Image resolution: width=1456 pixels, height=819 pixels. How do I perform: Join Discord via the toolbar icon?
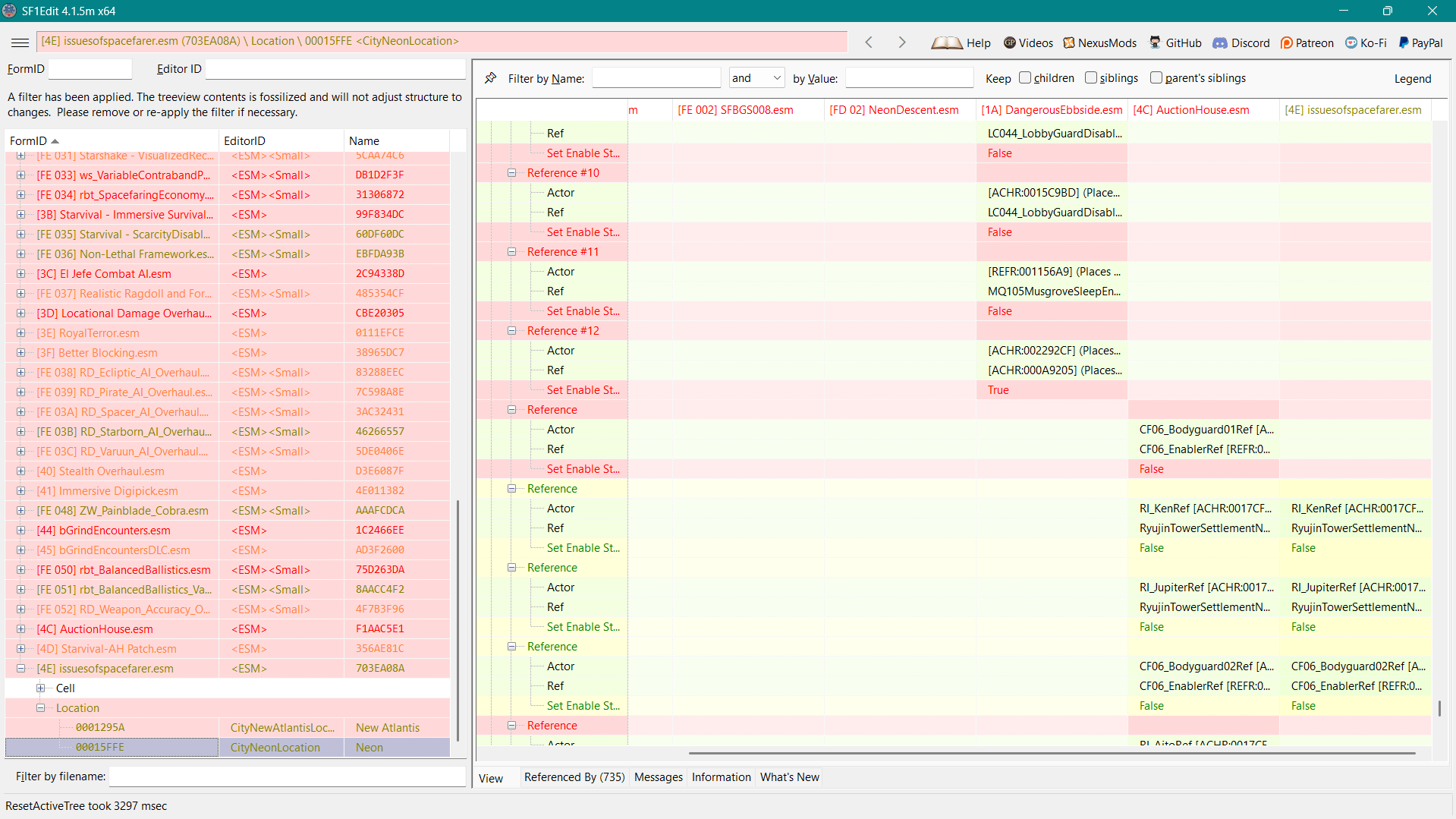(x=1220, y=43)
